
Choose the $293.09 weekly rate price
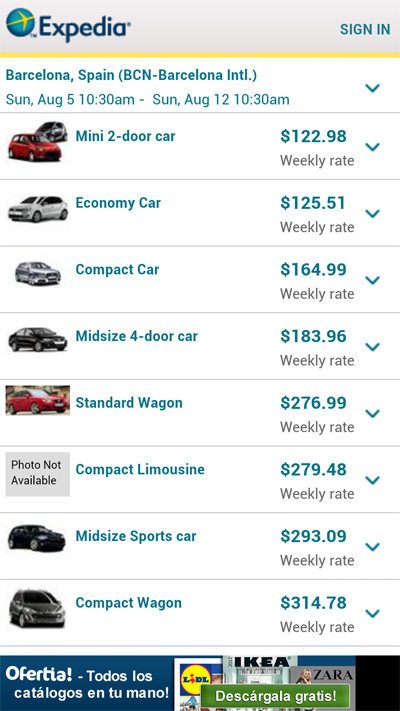pos(313,536)
